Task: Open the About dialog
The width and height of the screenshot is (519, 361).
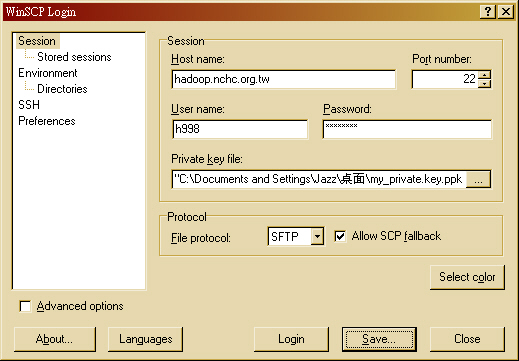Action: (55, 339)
